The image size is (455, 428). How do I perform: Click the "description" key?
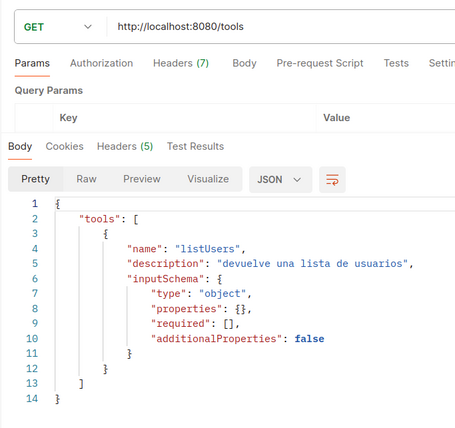165,264
